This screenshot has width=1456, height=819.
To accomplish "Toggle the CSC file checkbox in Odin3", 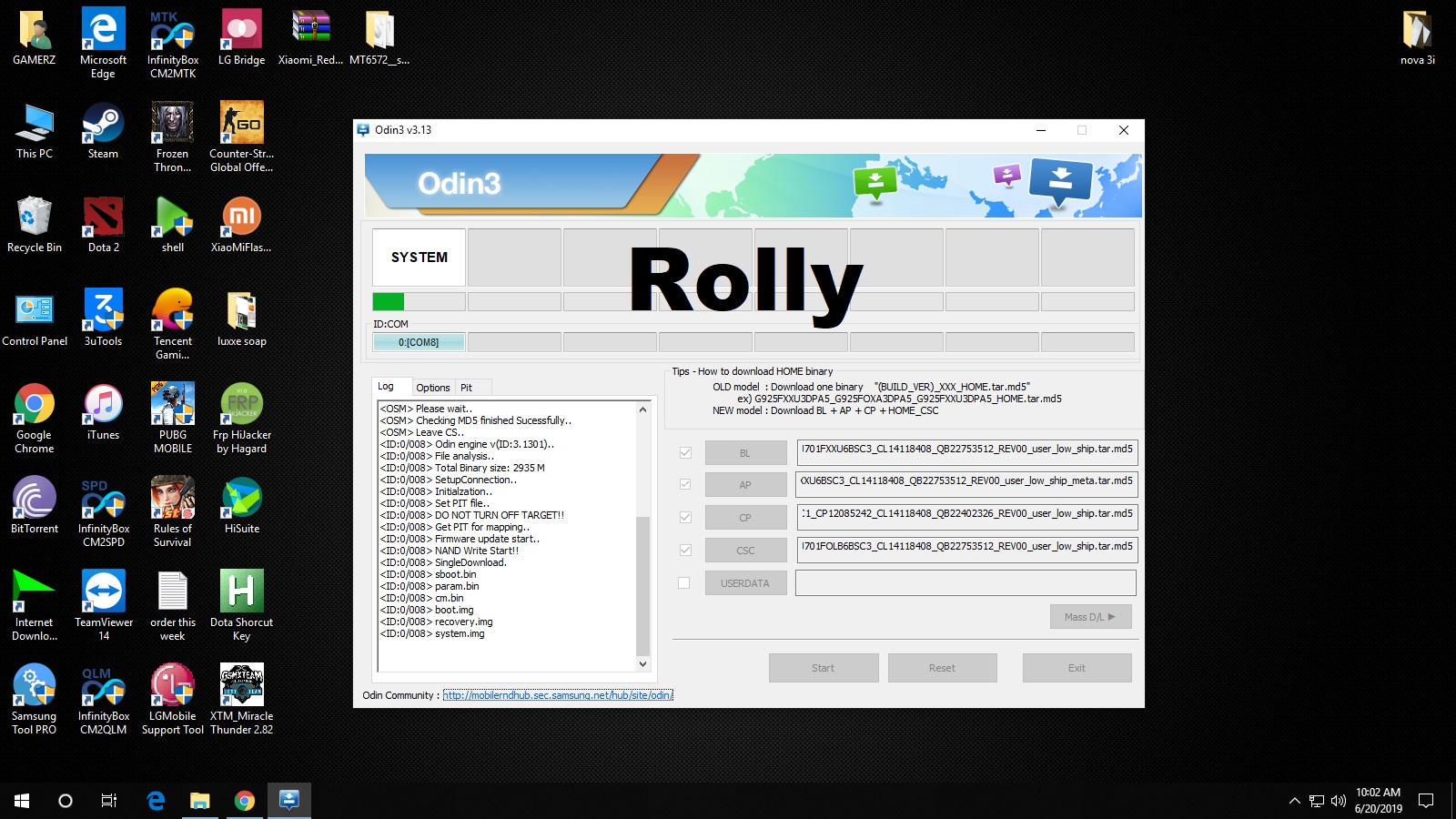I will pyautogui.click(x=685, y=550).
